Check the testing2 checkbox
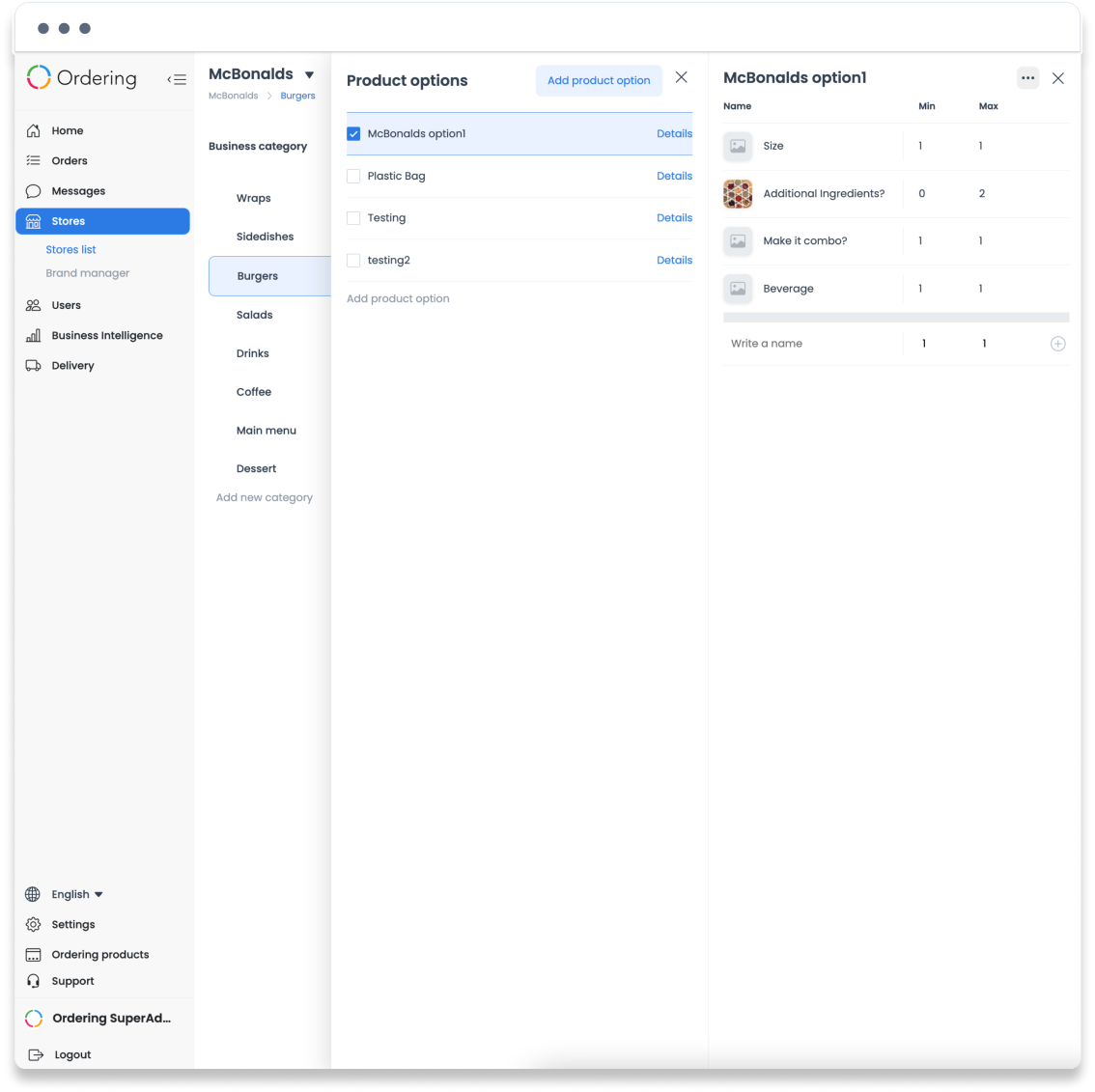 coord(353,260)
